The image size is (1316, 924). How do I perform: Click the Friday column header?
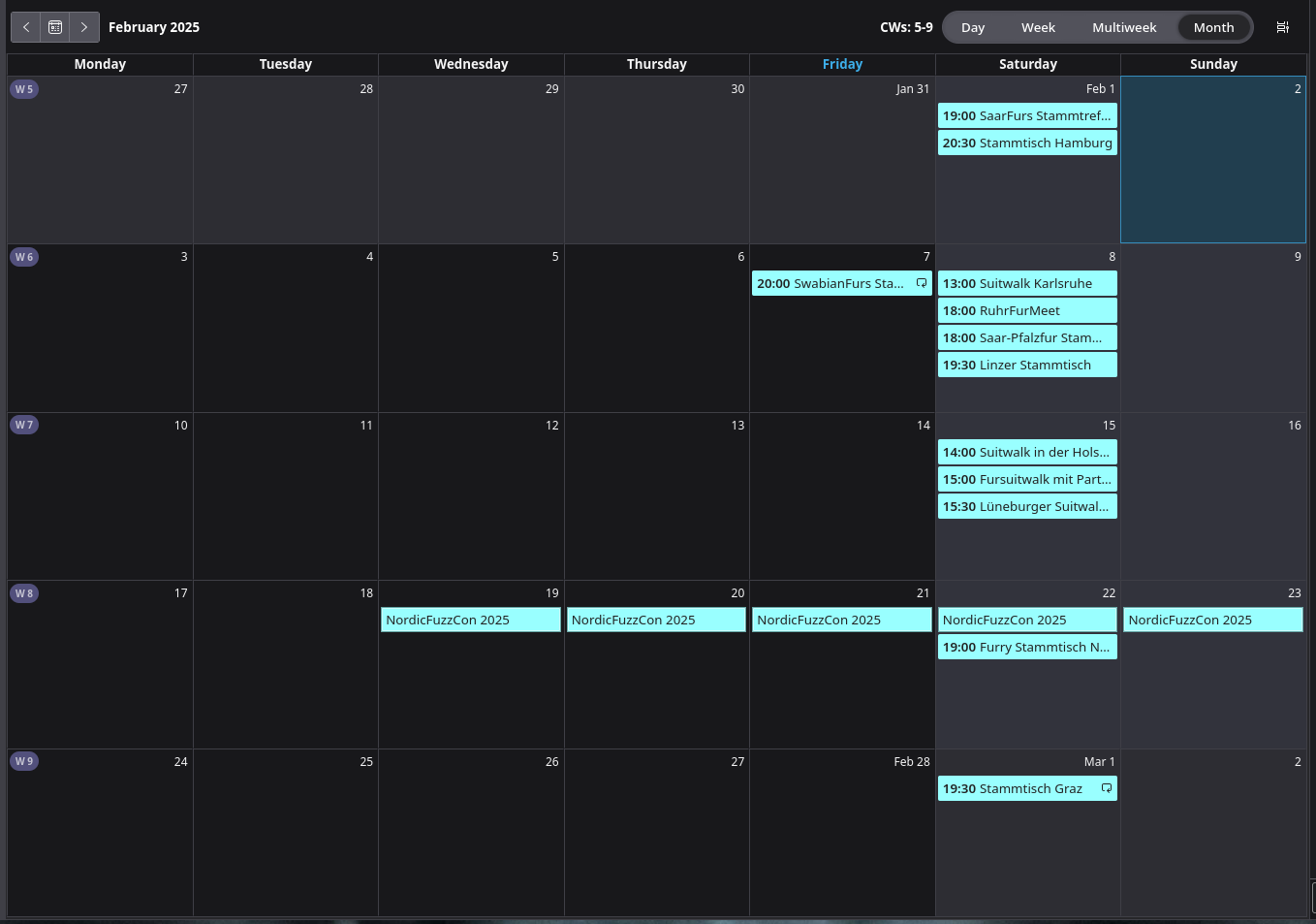[842, 64]
